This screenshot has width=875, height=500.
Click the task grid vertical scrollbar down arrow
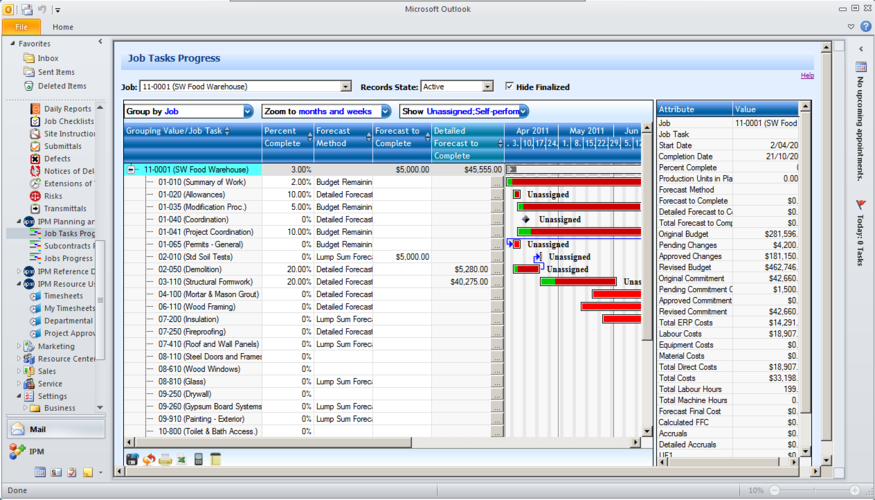click(647, 431)
